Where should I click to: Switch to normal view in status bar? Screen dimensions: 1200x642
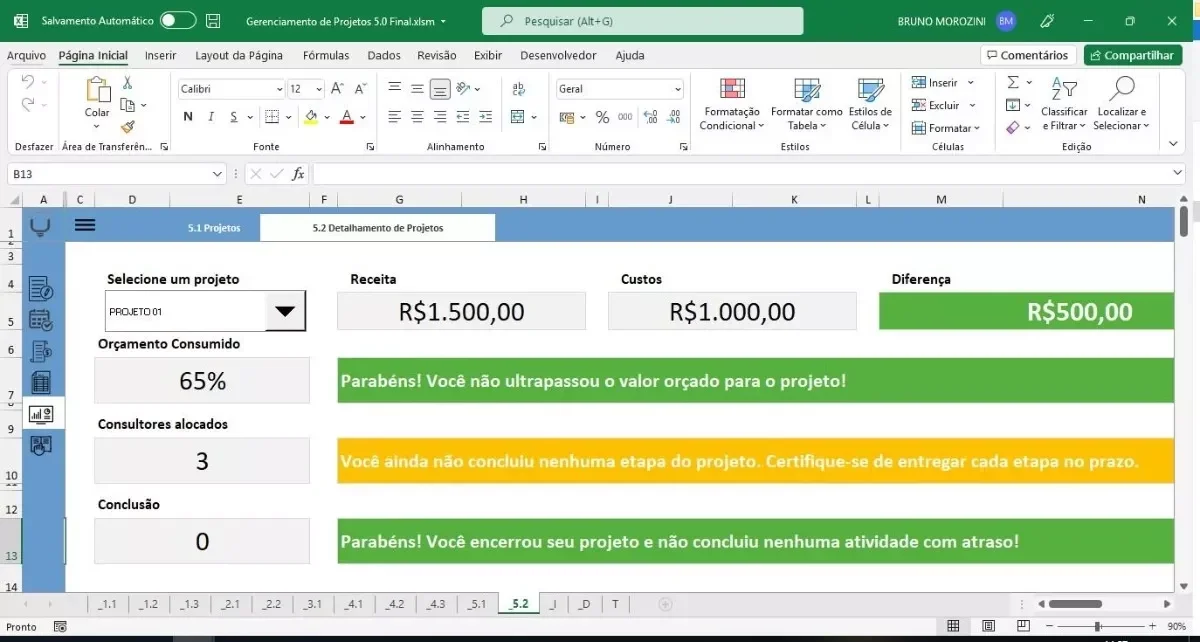pos(953,626)
